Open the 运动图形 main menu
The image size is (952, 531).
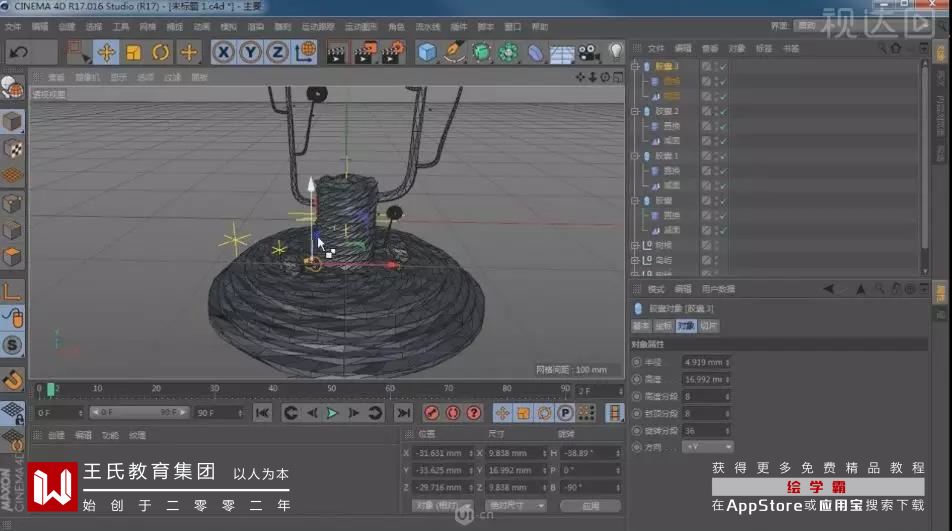click(x=361, y=27)
